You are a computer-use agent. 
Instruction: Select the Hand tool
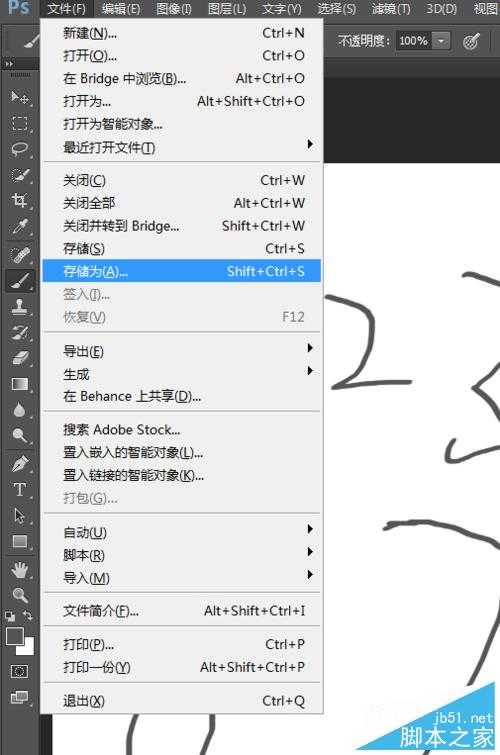tap(19, 571)
